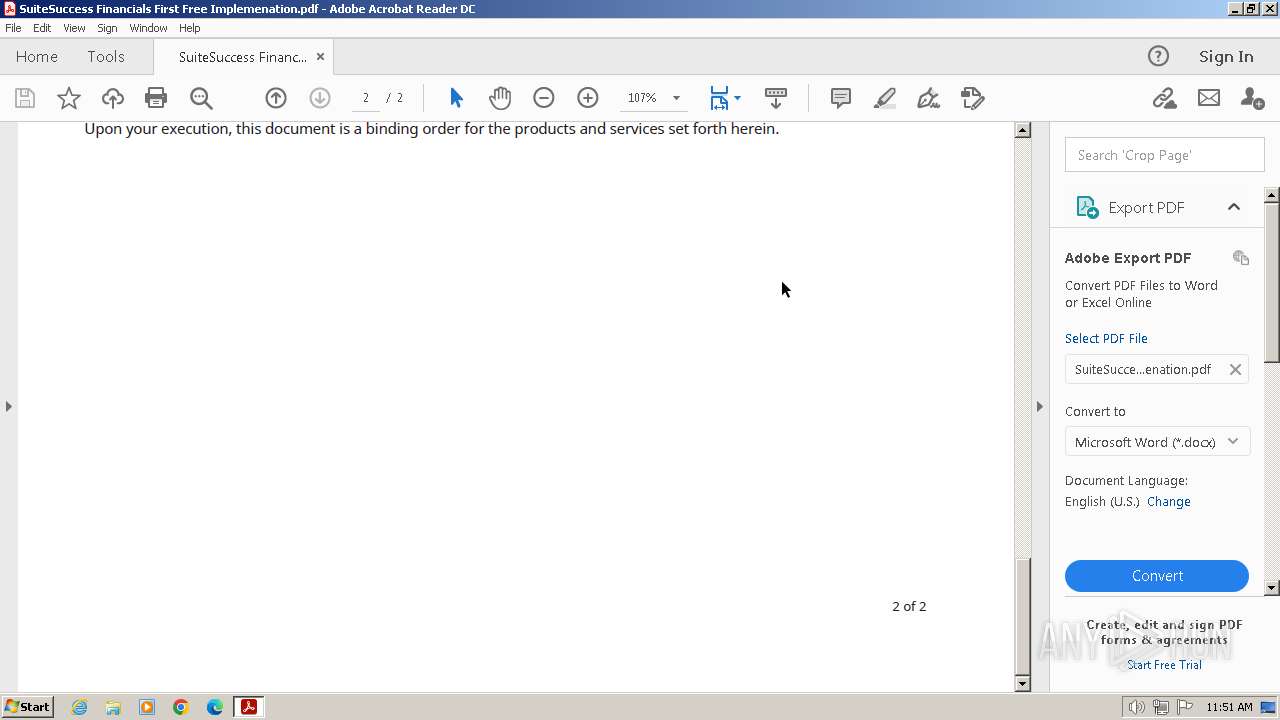Click the Select PDF File link
The height and width of the screenshot is (720, 1280).
1106,338
